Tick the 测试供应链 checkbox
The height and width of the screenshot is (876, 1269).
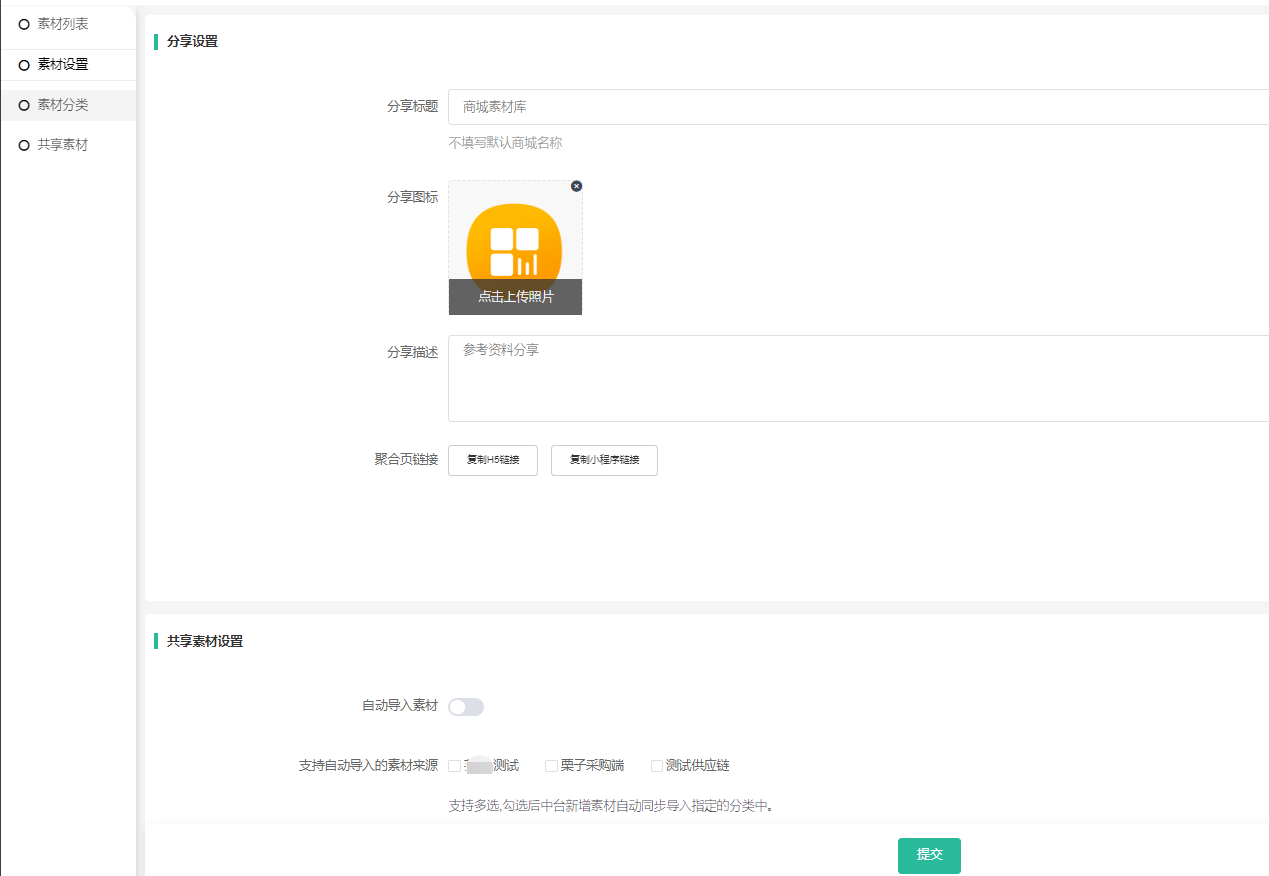[x=657, y=766]
